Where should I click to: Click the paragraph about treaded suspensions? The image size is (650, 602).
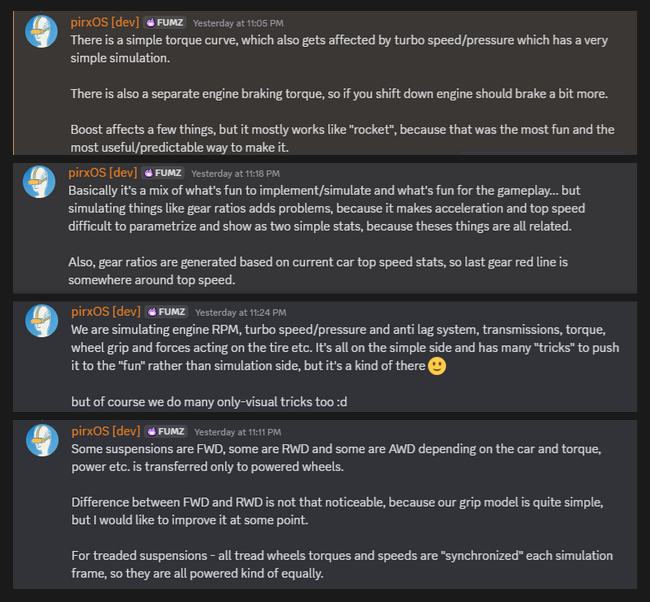[x=340, y=564]
